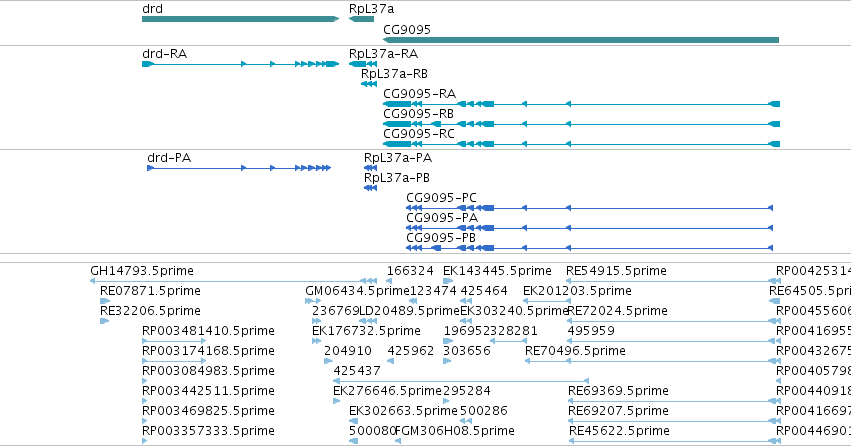This screenshot has height=446, width=851.
Task: Select the drd-PA protein label
Action: [x=169, y=158]
